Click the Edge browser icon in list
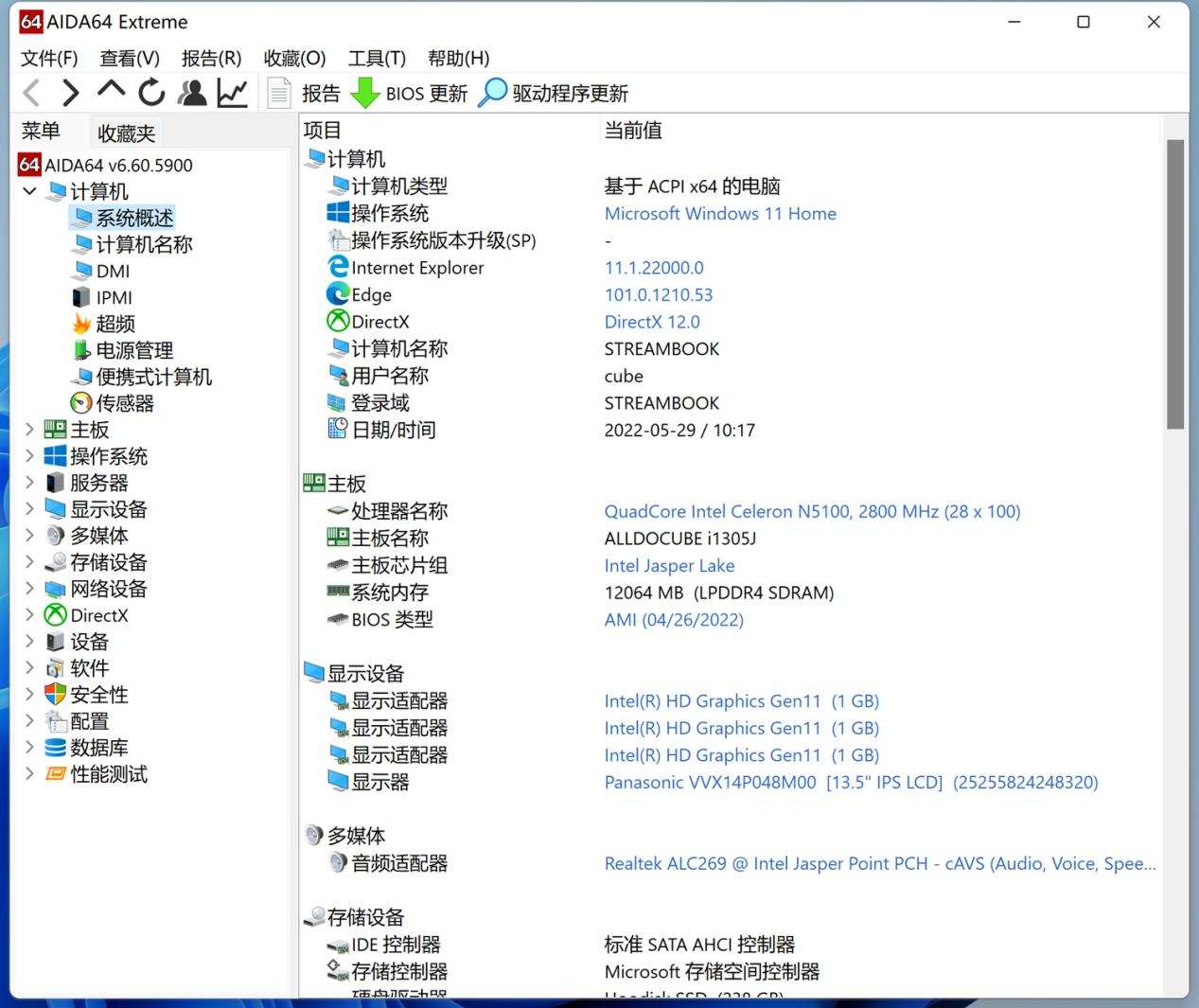 click(338, 294)
